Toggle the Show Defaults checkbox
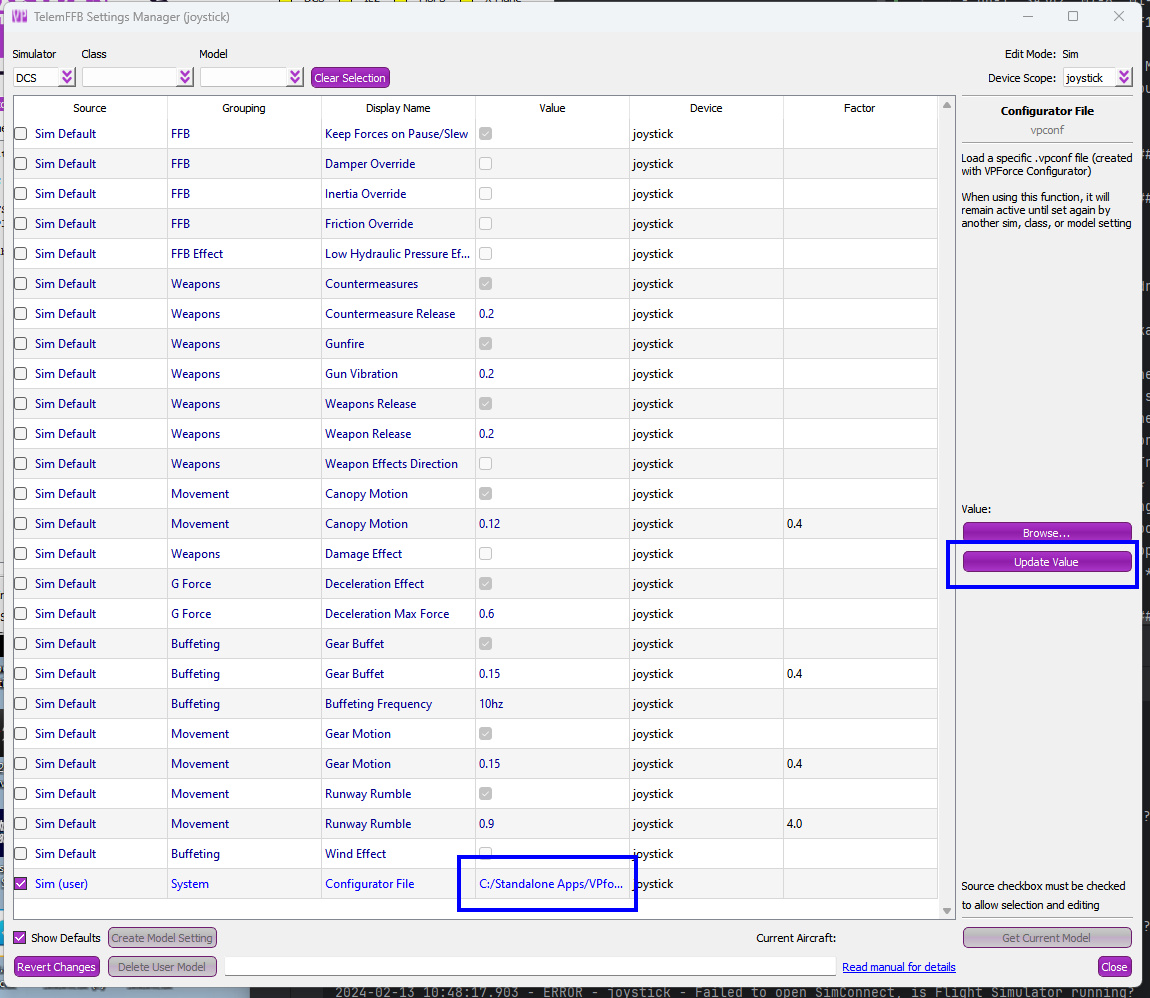The width and height of the screenshot is (1150, 998). (20, 938)
